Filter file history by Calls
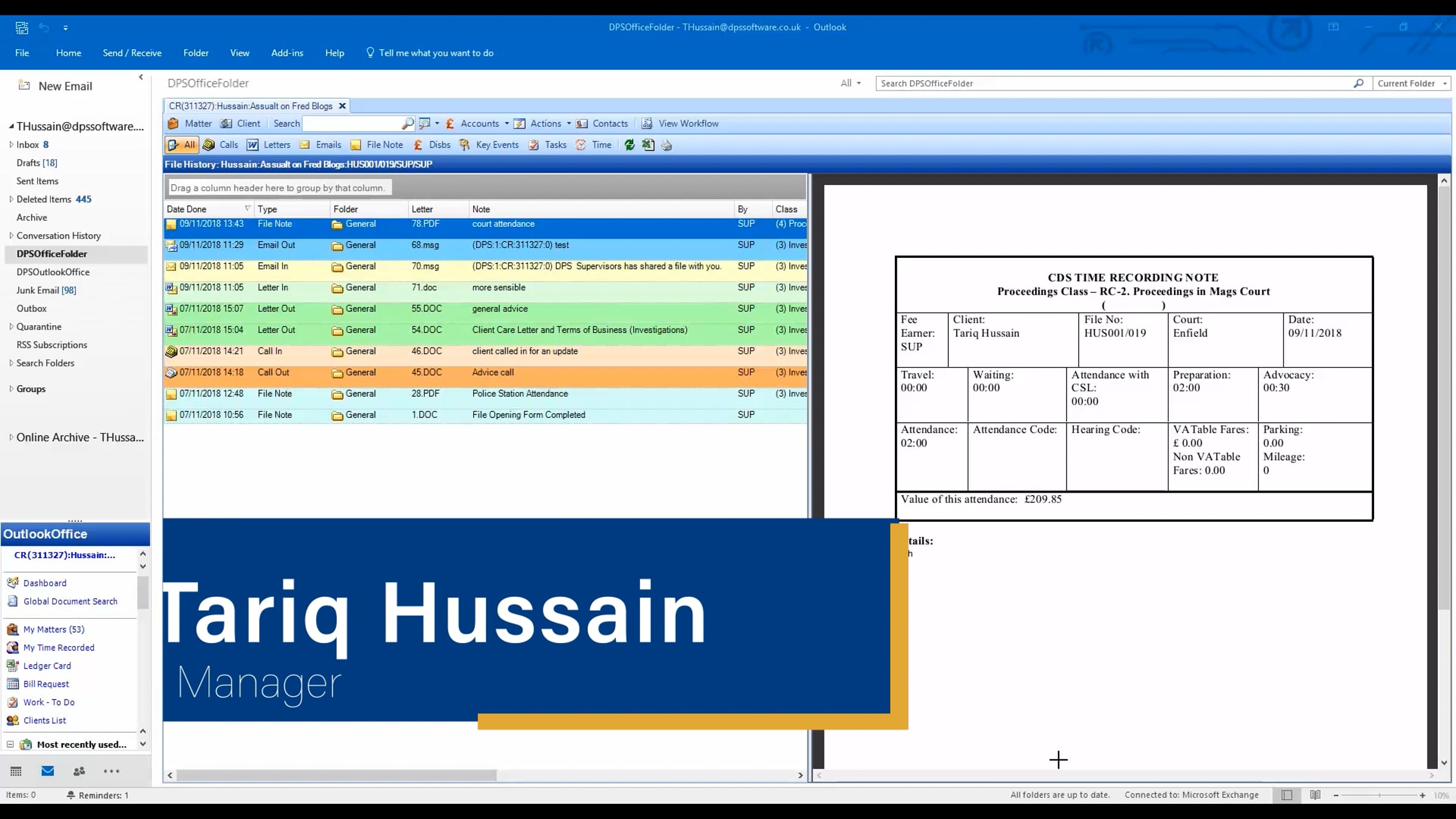This screenshot has width=1456, height=819. click(220, 145)
